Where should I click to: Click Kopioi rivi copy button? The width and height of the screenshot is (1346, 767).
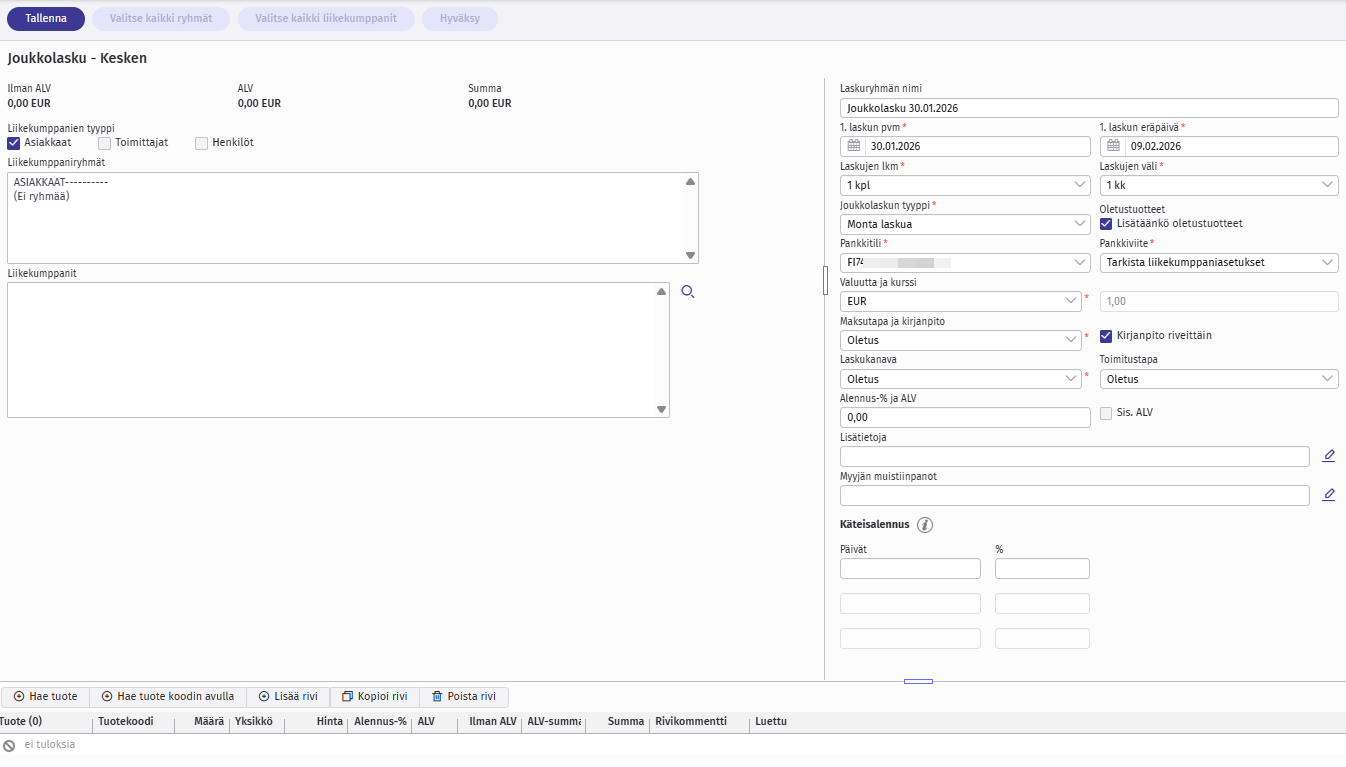(374, 697)
